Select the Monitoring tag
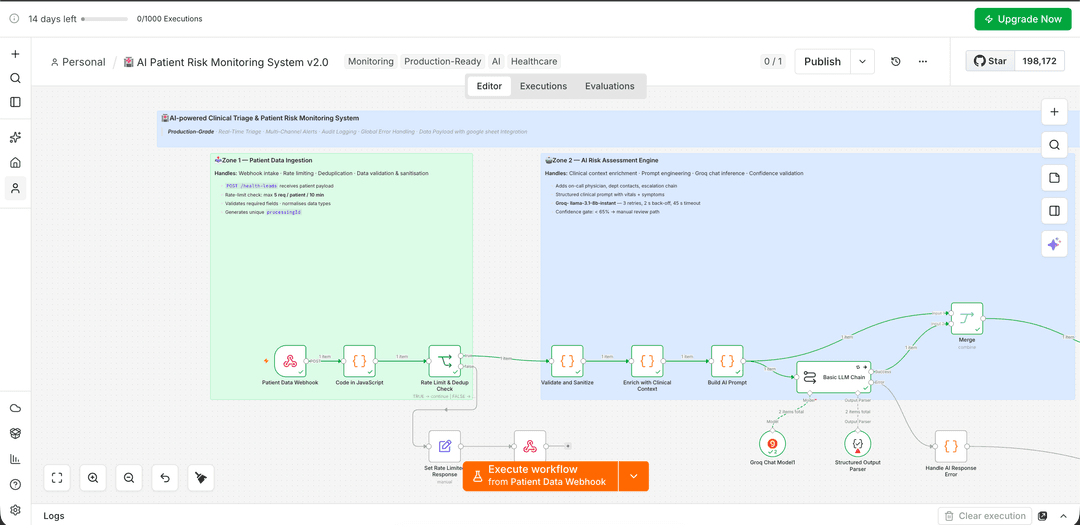Screen dimensions: 1080x525 [x=371, y=61]
